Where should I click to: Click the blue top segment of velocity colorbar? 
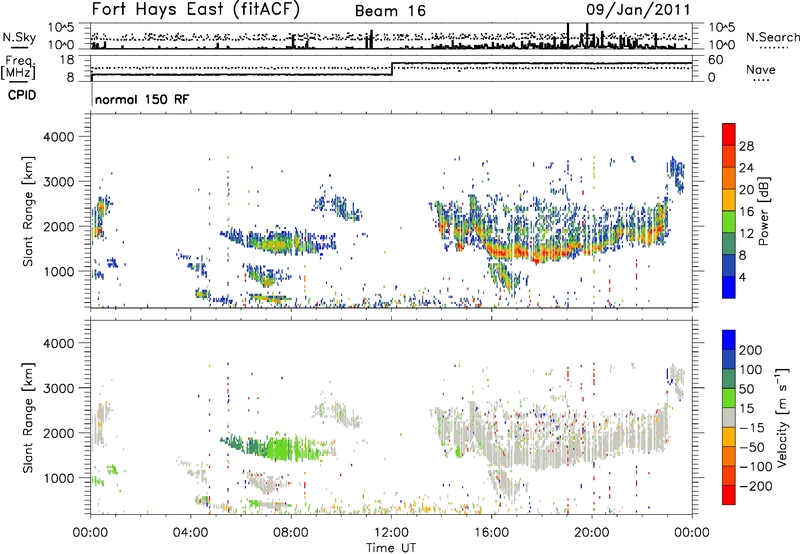(x=729, y=340)
